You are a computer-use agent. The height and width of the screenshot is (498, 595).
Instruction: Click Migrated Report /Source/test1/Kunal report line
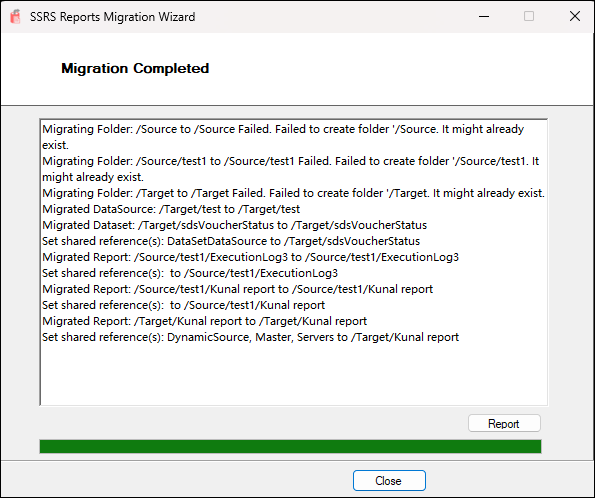click(238, 289)
